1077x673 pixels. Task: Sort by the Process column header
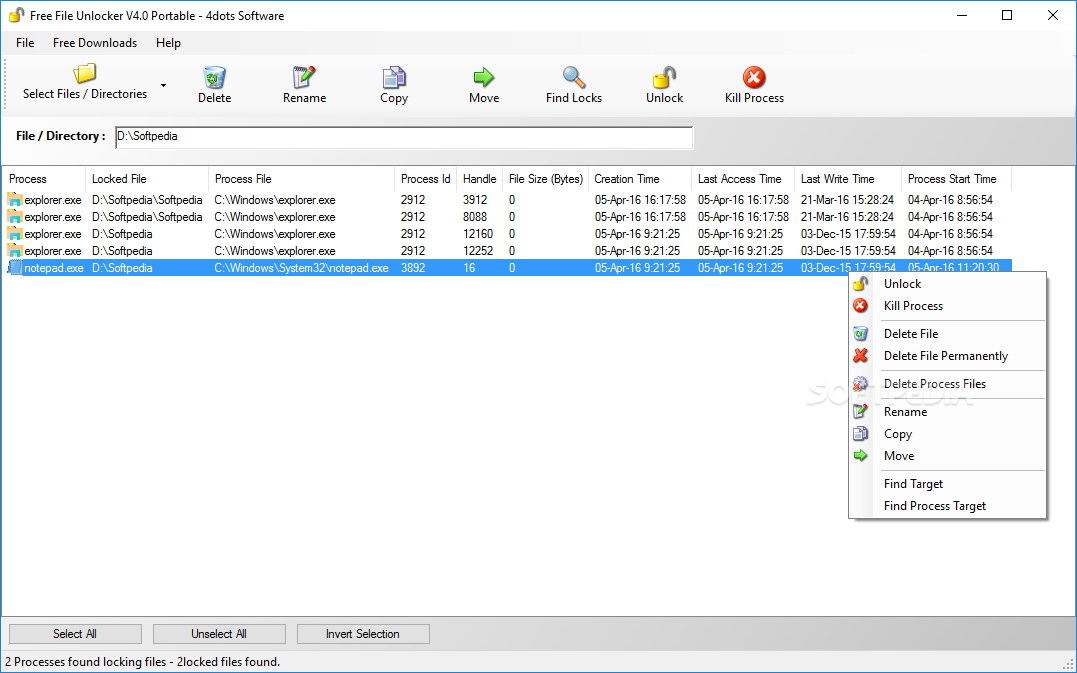tap(44, 179)
